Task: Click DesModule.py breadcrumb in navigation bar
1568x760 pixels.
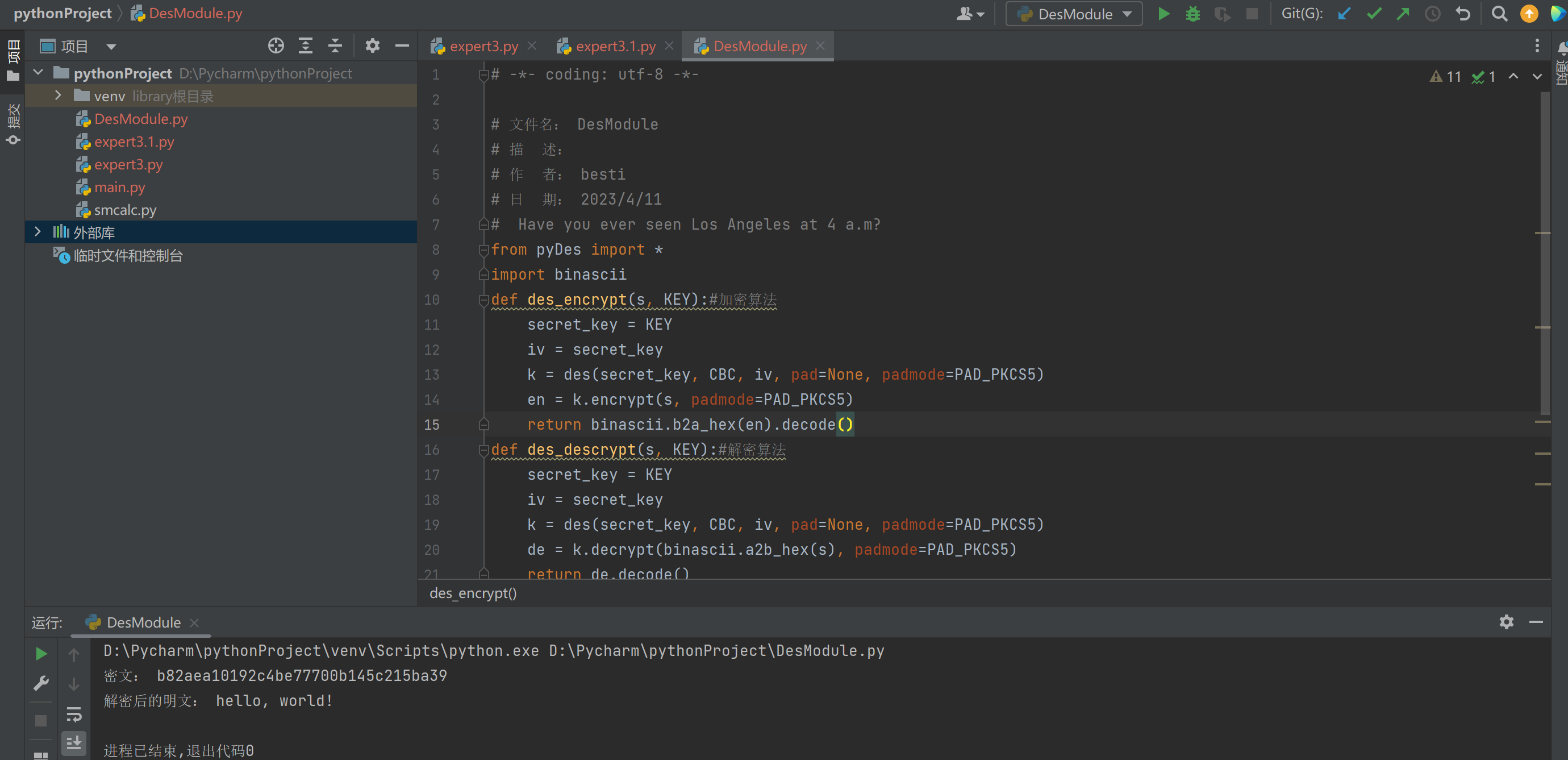Action: click(x=187, y=14)
